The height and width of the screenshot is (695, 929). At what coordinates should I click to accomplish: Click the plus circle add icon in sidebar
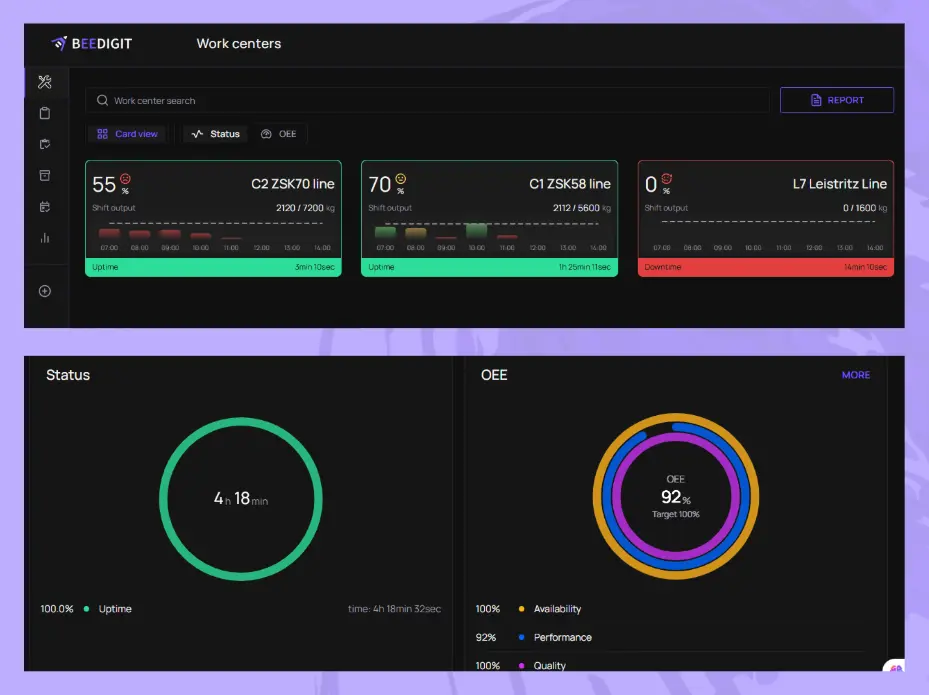point(45,291)
